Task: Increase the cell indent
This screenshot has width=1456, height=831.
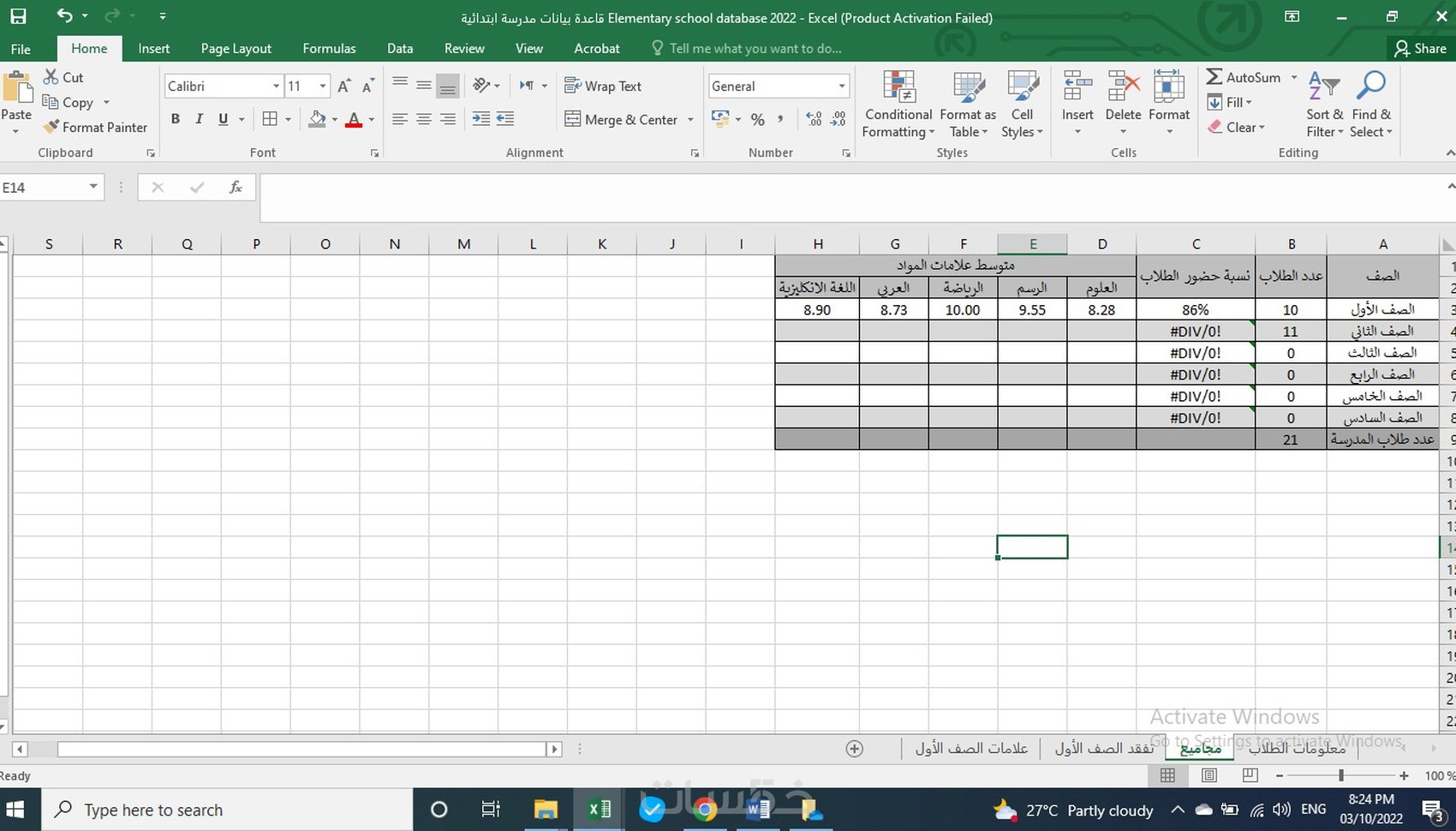Action: point(505,119)
